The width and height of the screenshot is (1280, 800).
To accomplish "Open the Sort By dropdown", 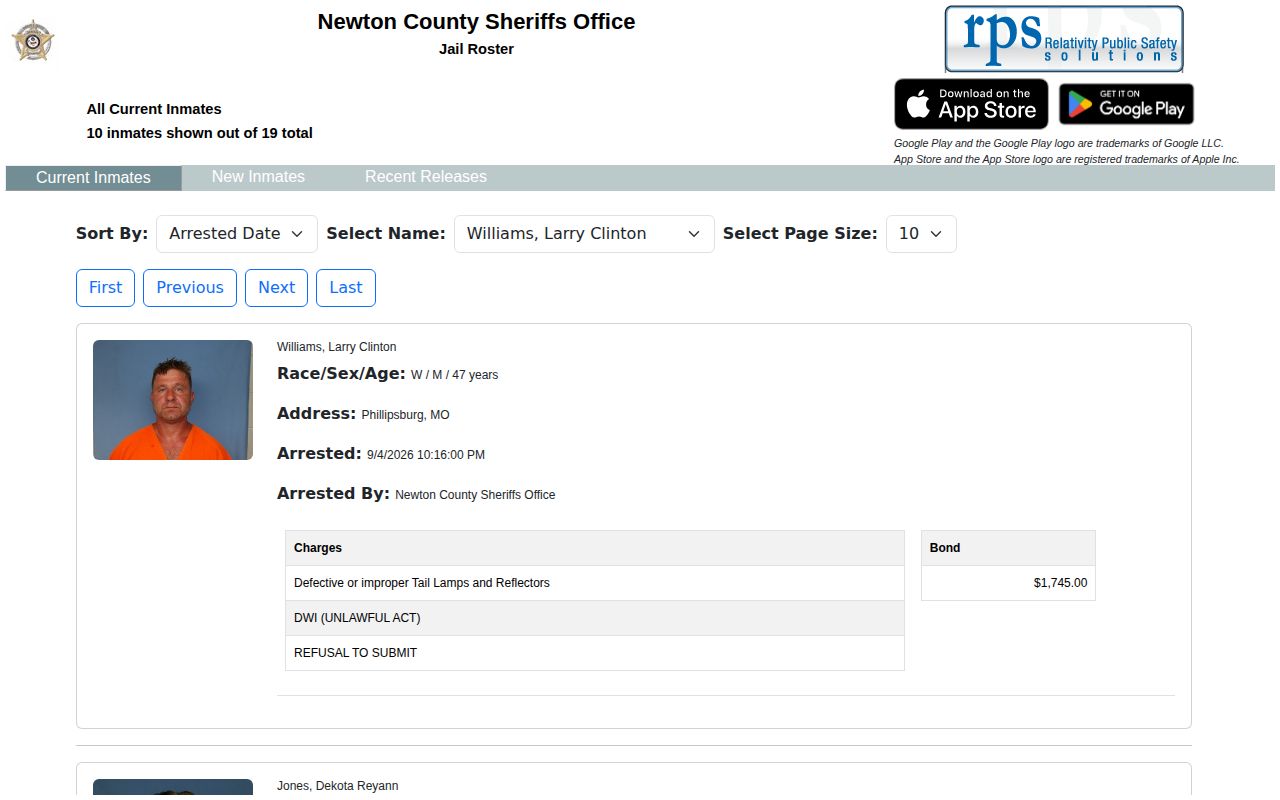I will pyautogui.click(x=237, y=234).
